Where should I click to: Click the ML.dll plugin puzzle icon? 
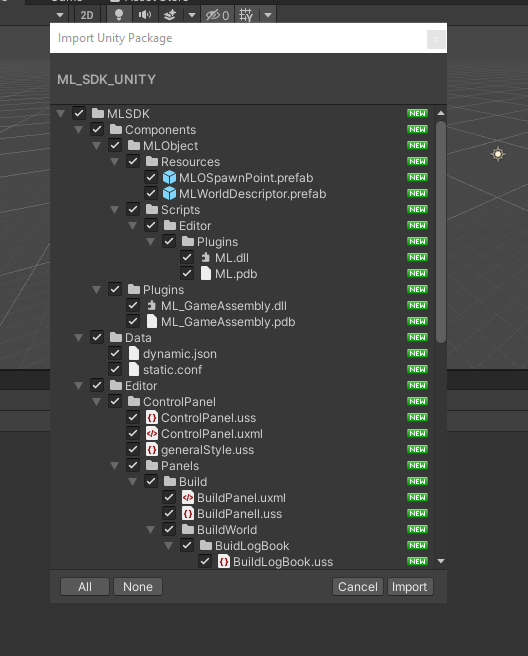pyautogui.click(x=205, y=257)
